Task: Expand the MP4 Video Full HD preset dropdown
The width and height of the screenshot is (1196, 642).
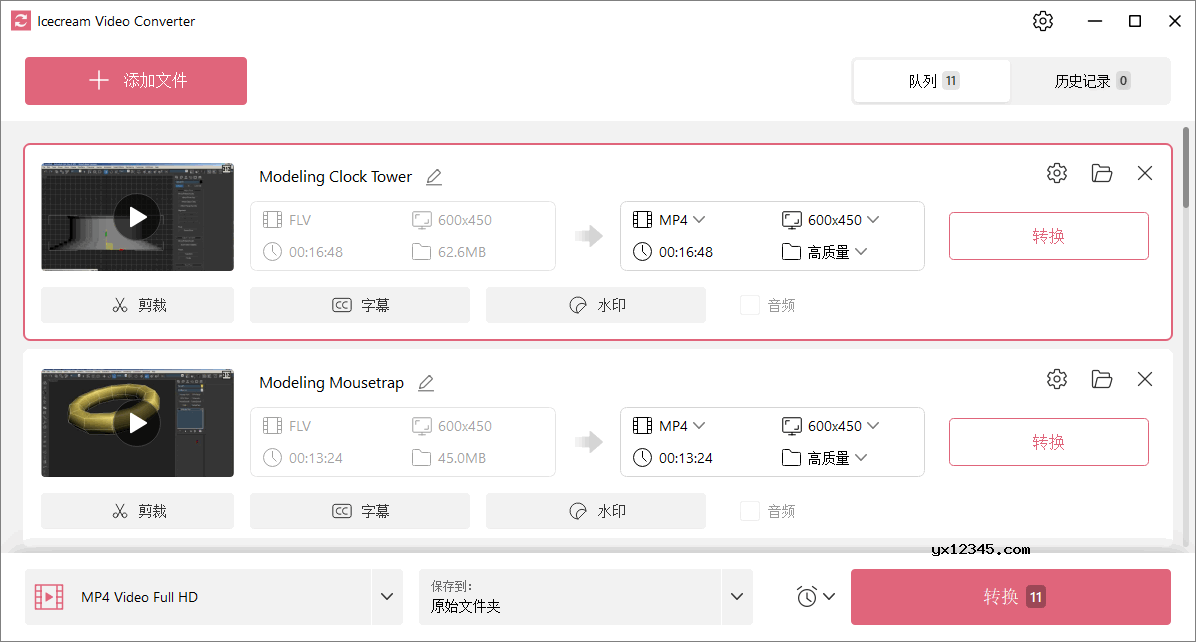Action: pos(387,597)
